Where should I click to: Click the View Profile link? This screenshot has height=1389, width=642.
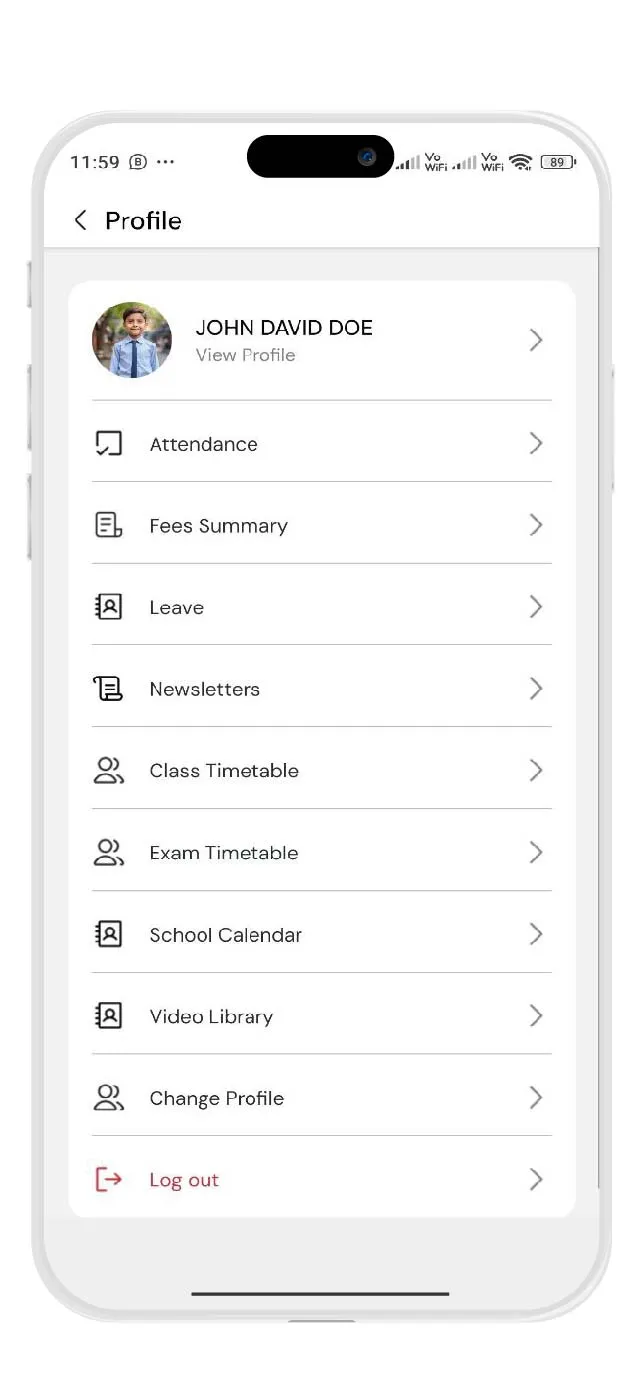tap(245, 355)
